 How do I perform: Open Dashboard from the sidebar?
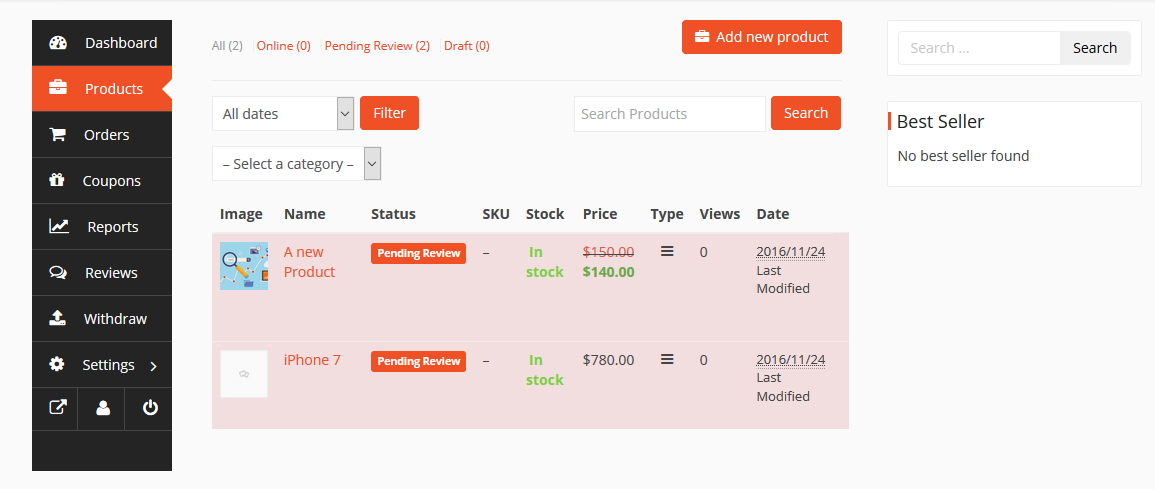(x=102, y=43)
